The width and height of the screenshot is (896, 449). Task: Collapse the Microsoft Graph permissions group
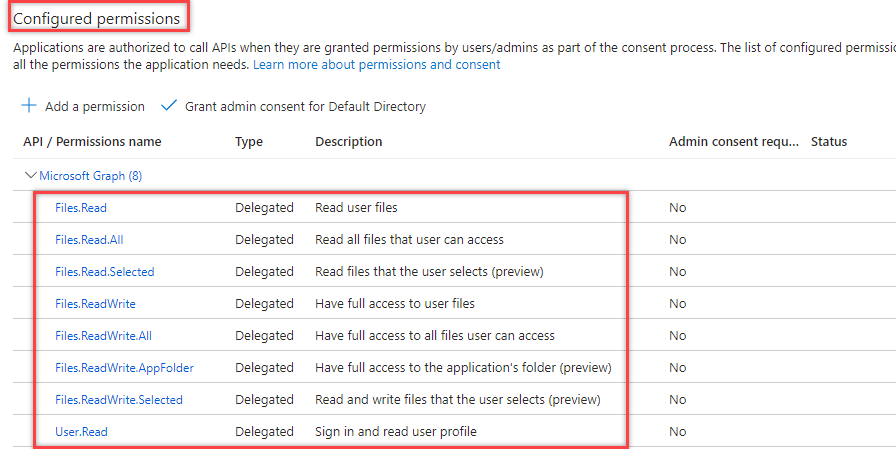tap(30, 175)
